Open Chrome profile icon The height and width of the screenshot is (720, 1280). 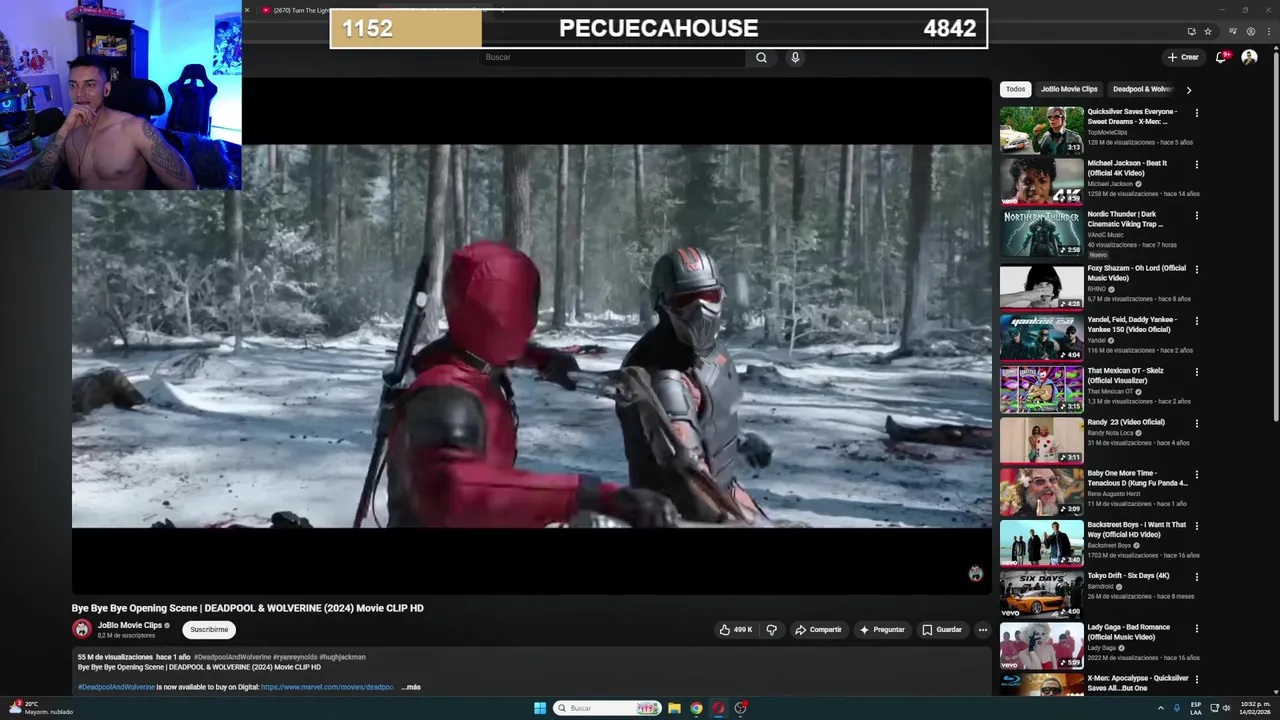1250,31
